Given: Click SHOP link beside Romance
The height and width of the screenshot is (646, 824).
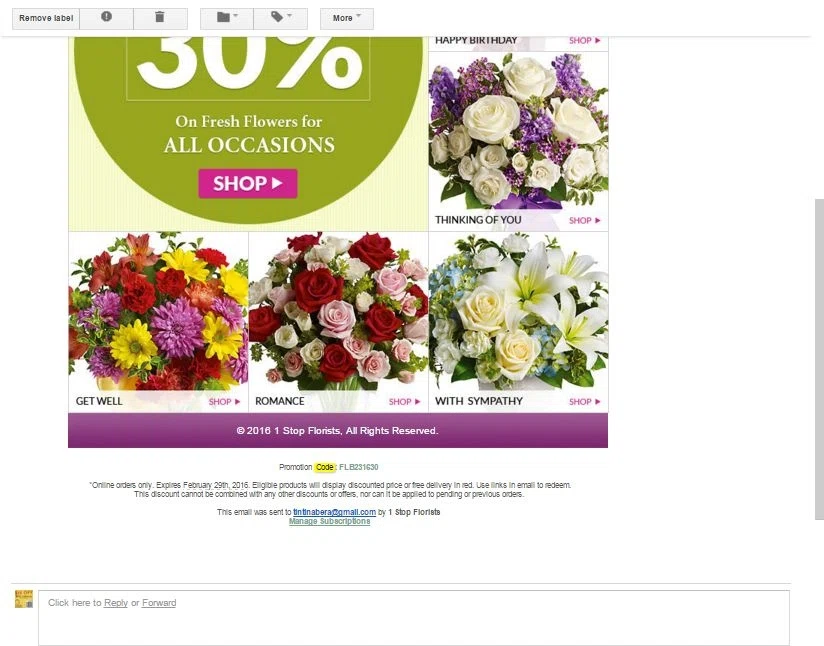Looking at the screenshot, I should (405, 402).
